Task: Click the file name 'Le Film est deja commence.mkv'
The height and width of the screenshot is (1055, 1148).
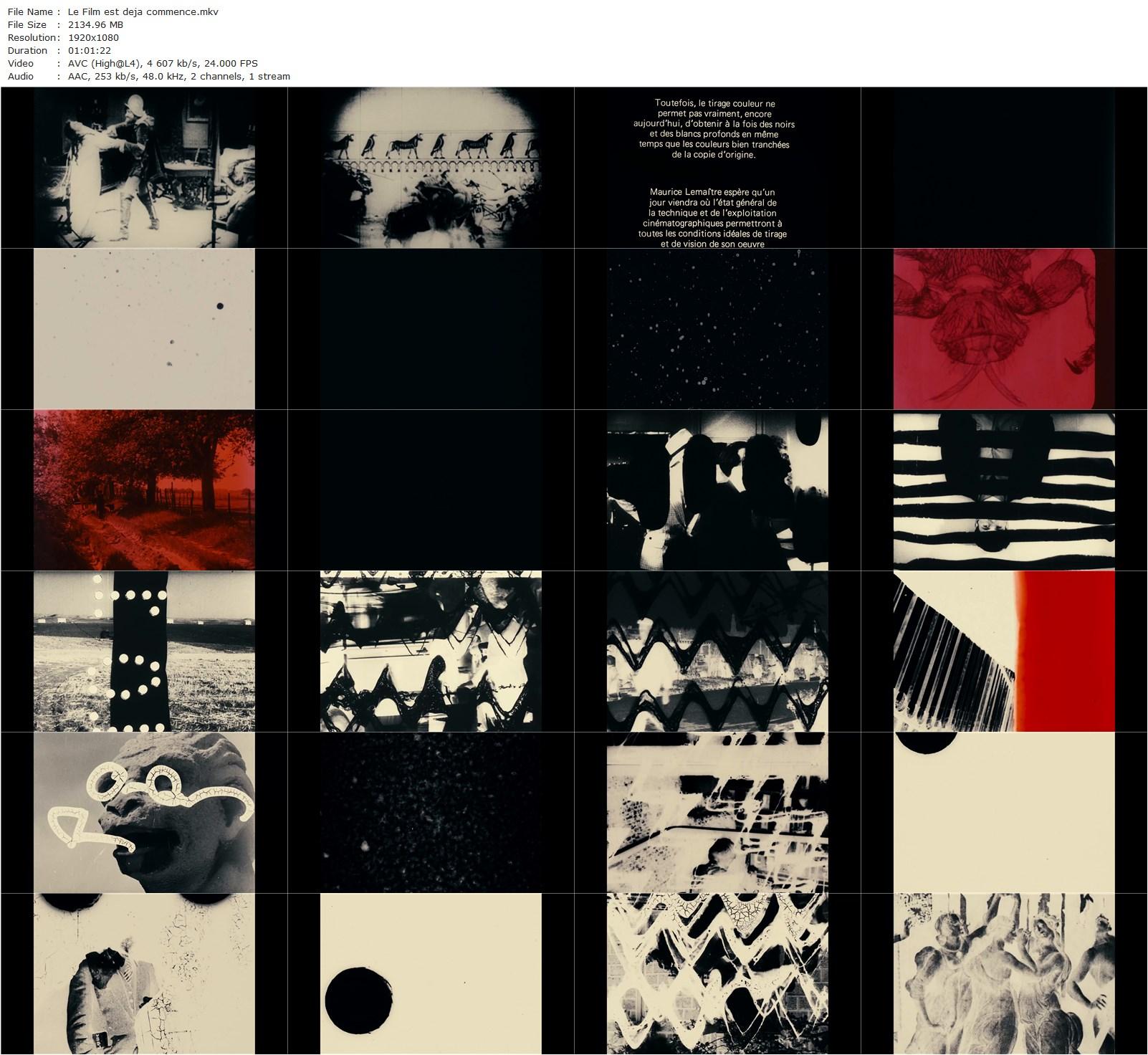Action: [x=148, y=11]
